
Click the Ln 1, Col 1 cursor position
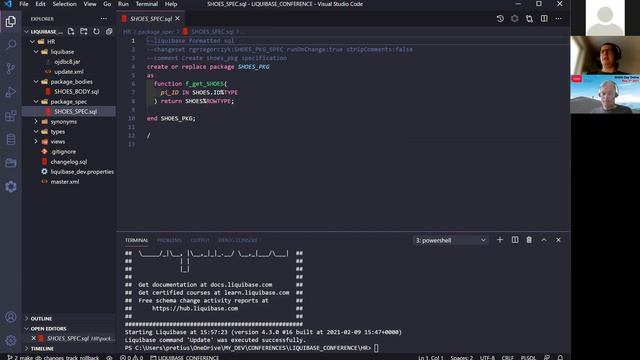pyautogui.click(x=430, y=358)
